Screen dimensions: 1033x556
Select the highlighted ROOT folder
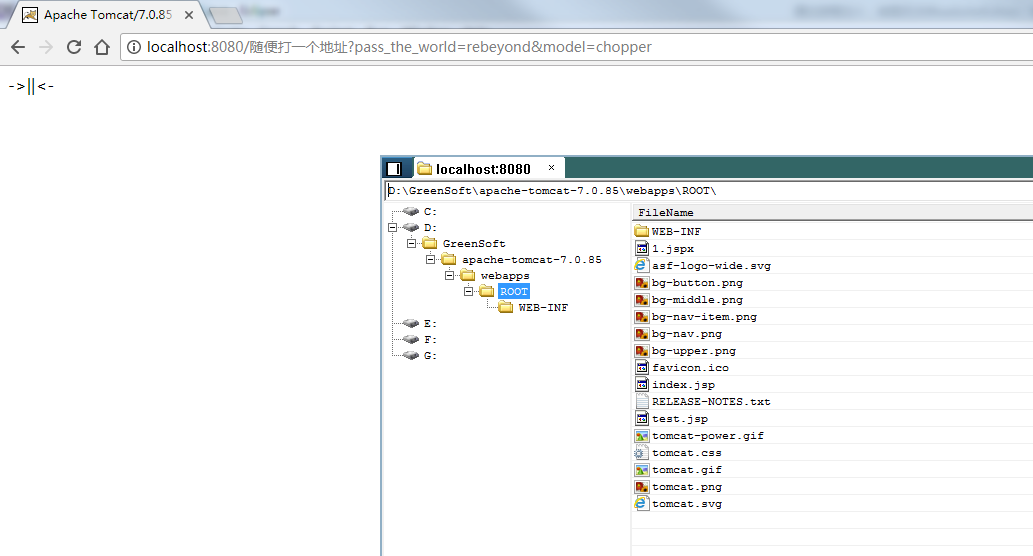(x=514, y=291)
